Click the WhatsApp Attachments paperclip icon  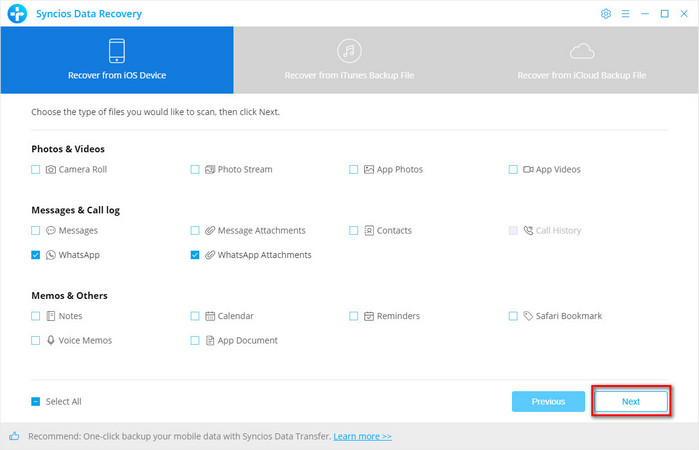click(210, 255)
